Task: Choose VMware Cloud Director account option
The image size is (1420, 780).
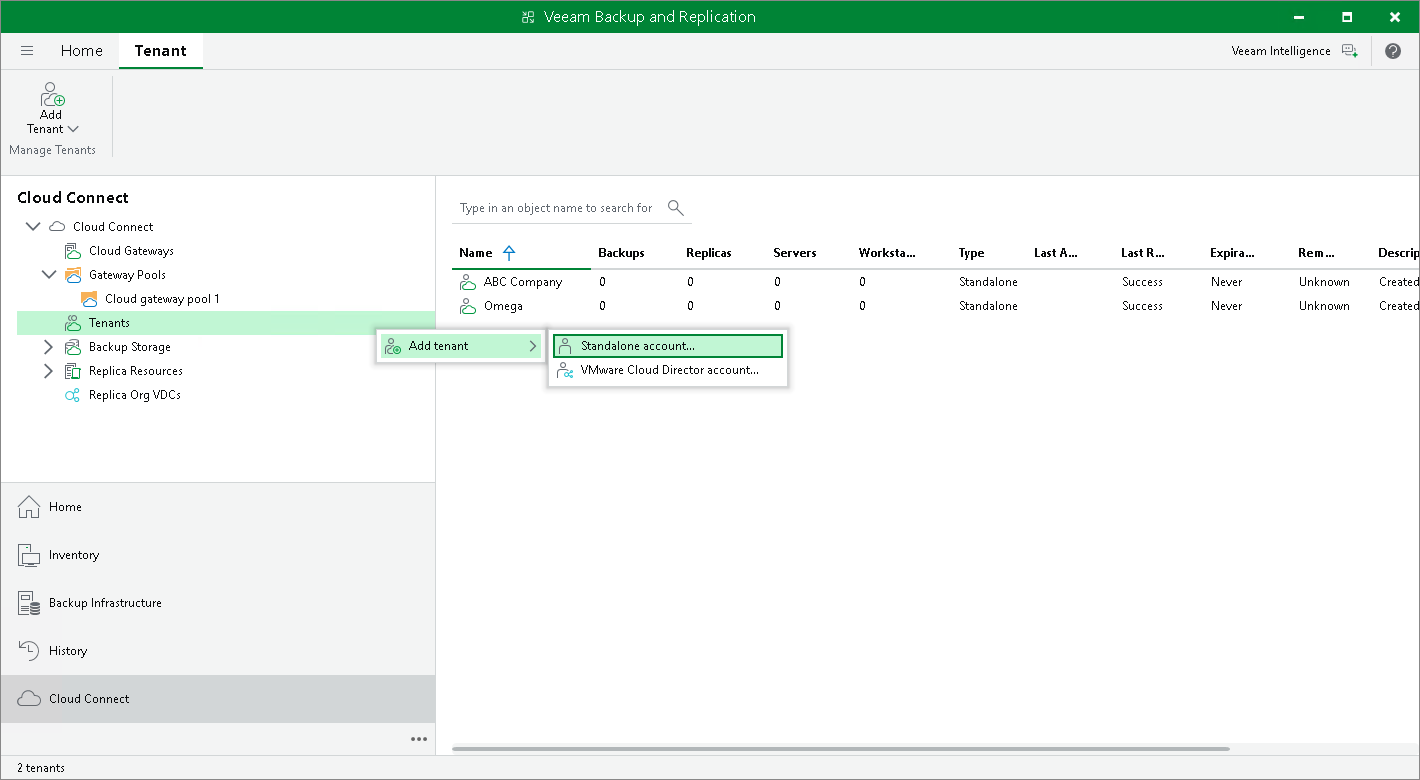Action: 669,370
